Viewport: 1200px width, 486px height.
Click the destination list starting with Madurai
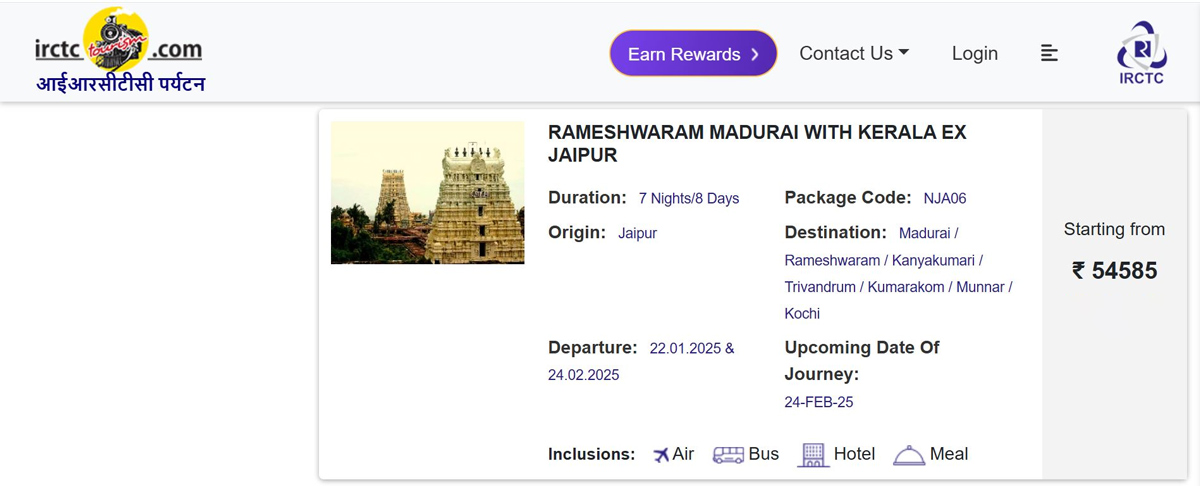point(897,273)
